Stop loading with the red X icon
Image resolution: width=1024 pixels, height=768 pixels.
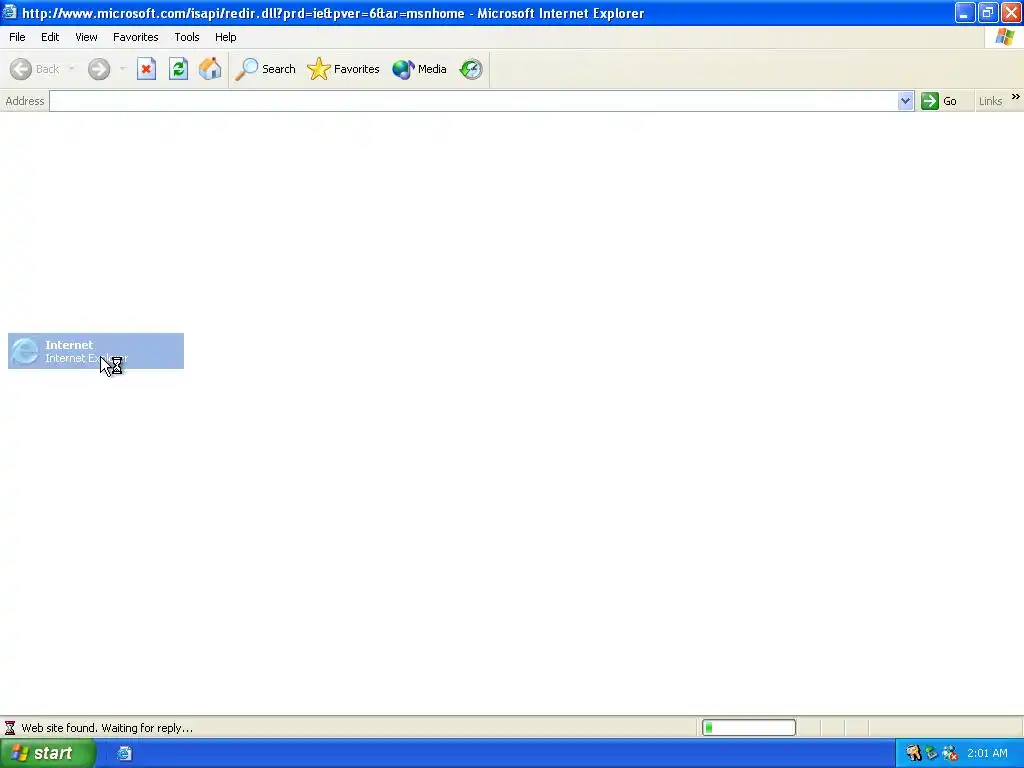tap(146, 69)
